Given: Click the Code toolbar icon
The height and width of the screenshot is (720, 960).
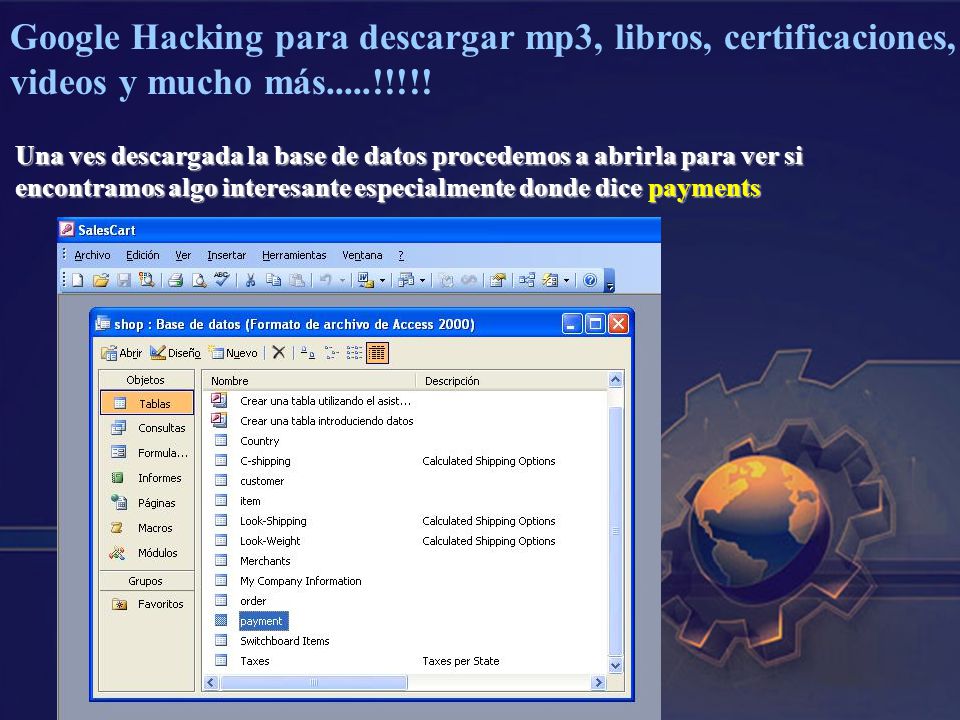Looking at the screenshot, I should coord(447,280).
